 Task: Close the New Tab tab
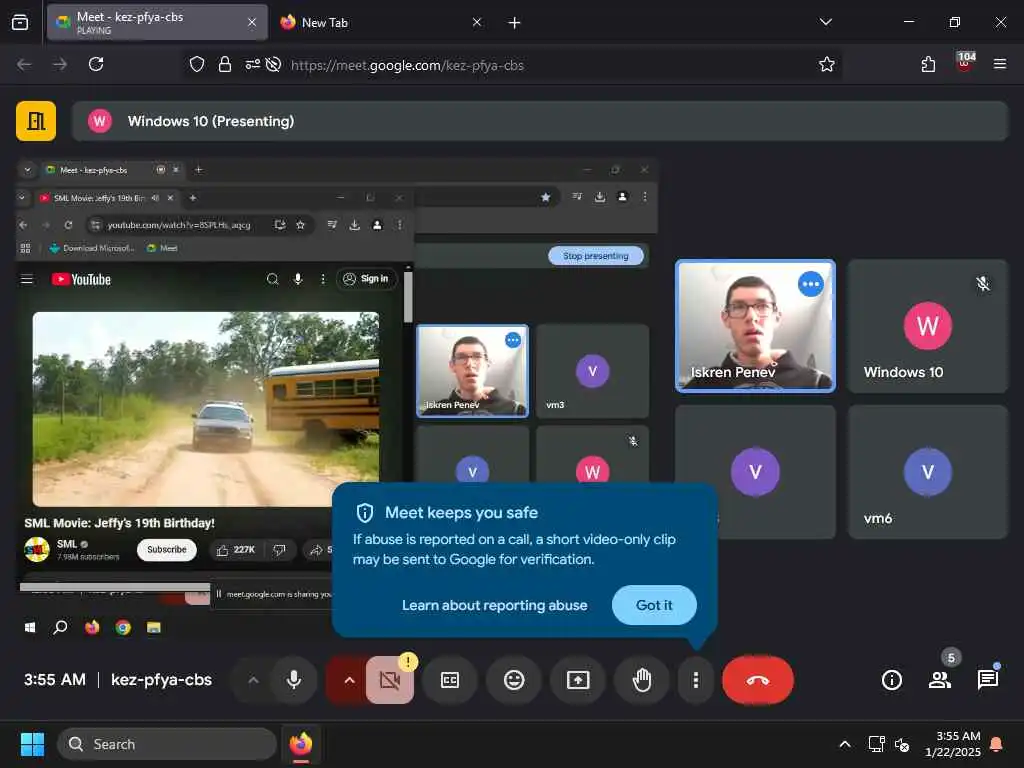[477, 22]
